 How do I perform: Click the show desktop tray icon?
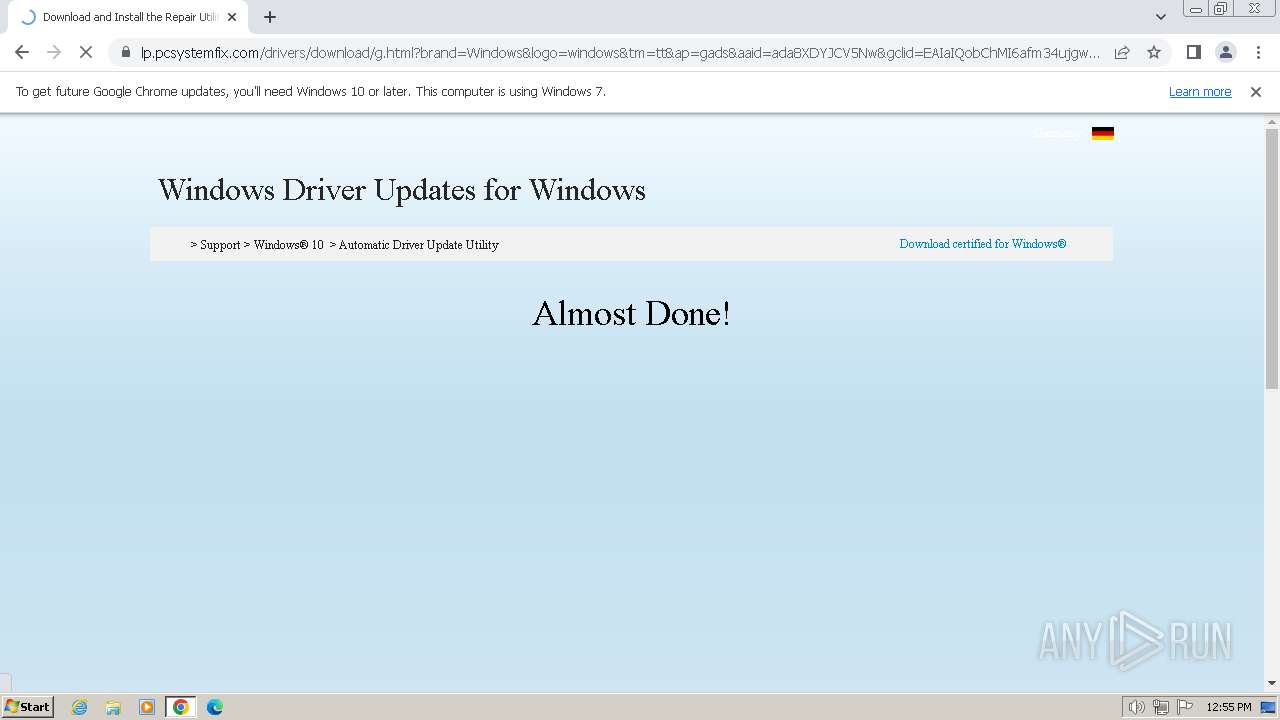pos(1269,707)
